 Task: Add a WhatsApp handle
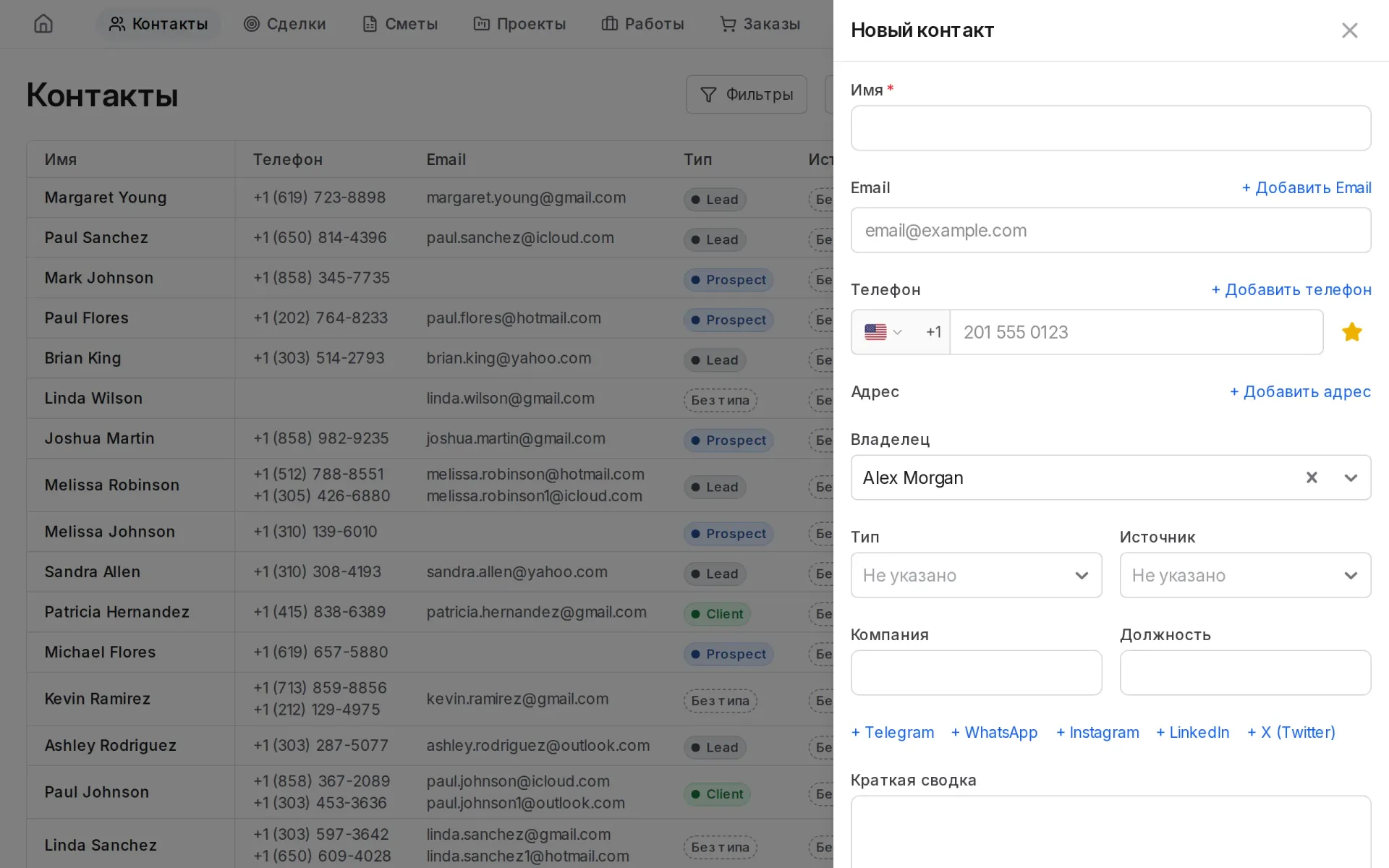994,732
